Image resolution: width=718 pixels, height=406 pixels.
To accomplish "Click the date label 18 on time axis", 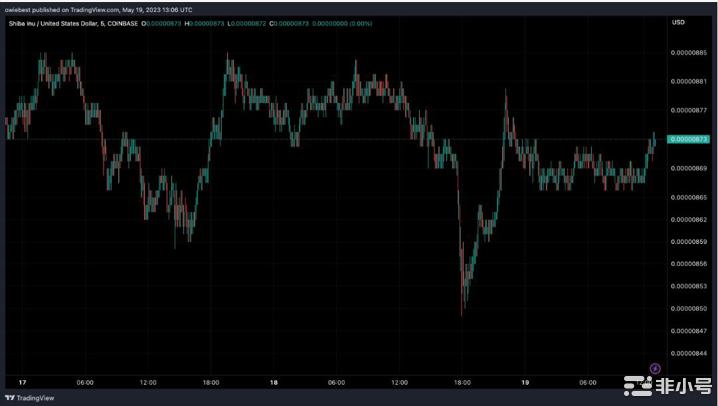I will click(273, 382).
